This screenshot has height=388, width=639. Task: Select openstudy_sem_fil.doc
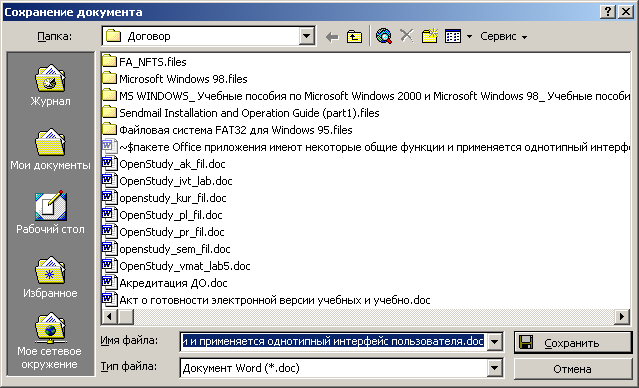166,249
